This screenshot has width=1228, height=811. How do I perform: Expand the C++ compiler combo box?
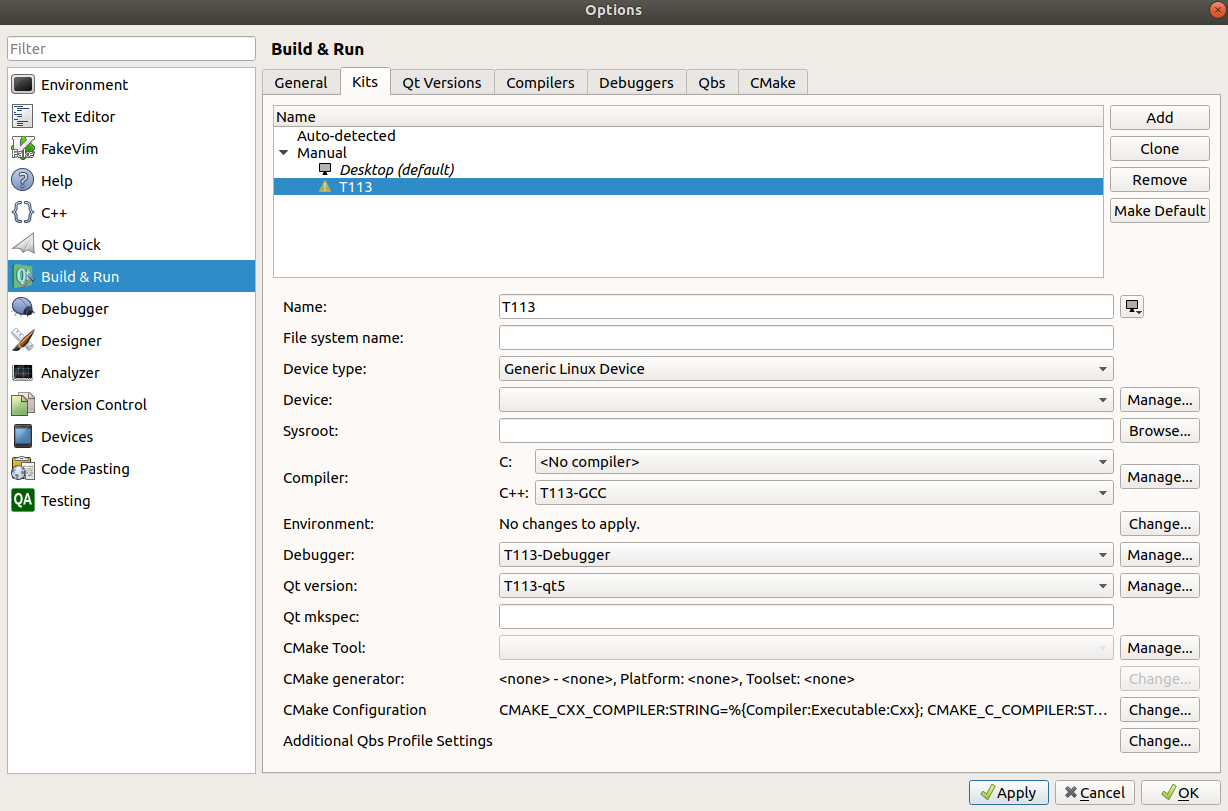pos(824,492)
